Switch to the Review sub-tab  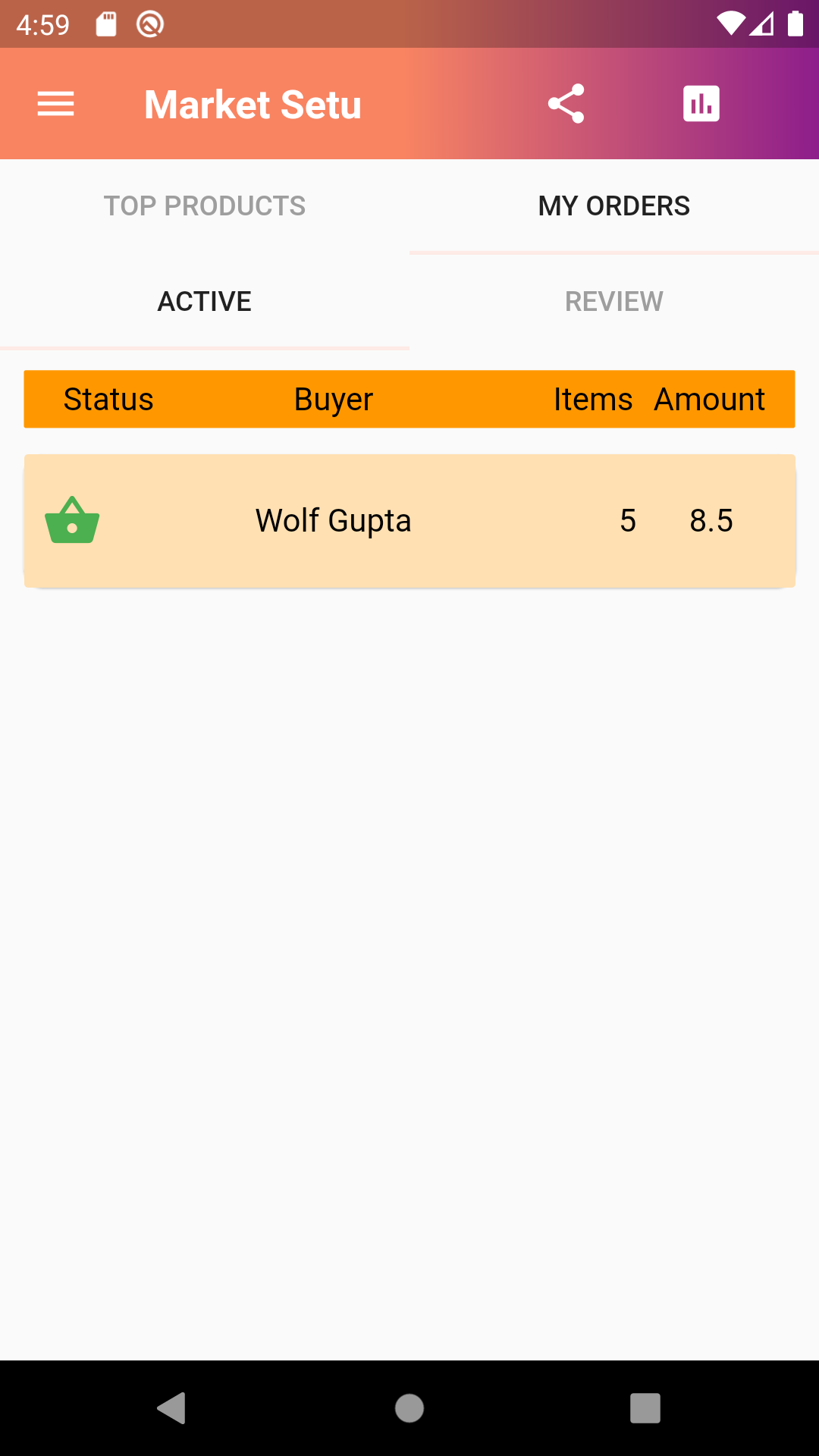click(x=614, y=302)
